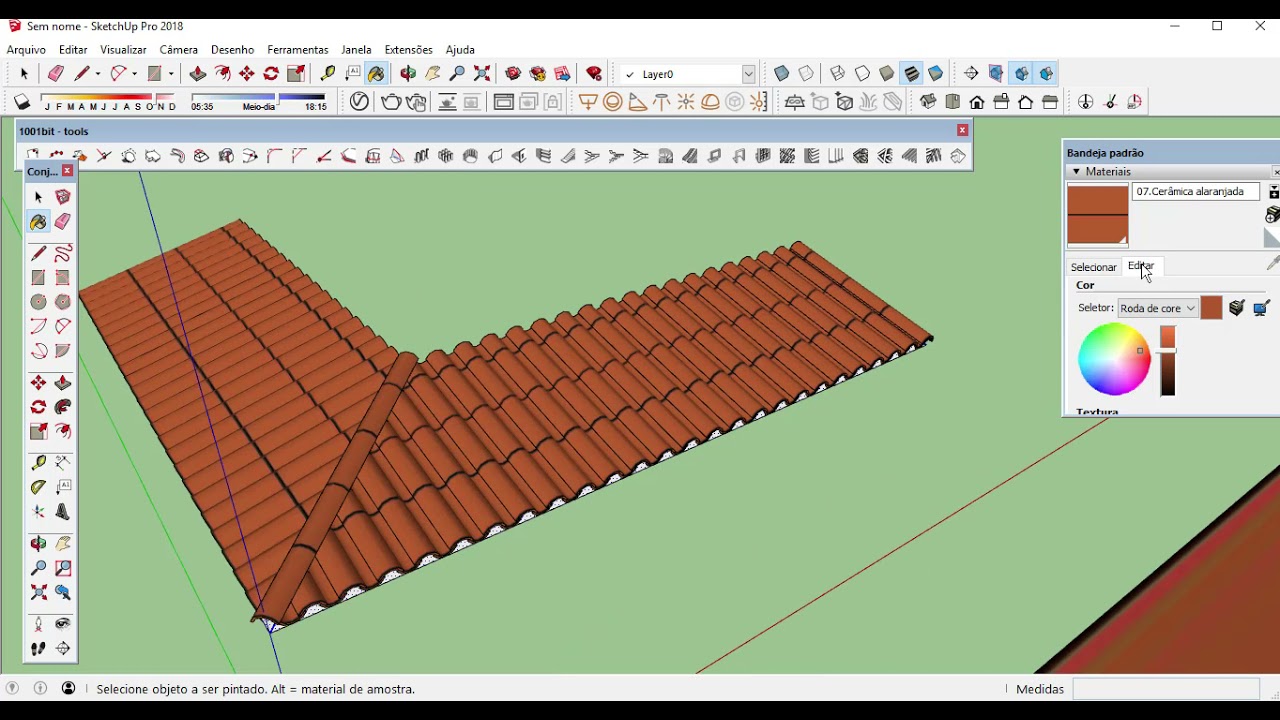Open the Layer0 layer dropdown

tap(748, 74)
